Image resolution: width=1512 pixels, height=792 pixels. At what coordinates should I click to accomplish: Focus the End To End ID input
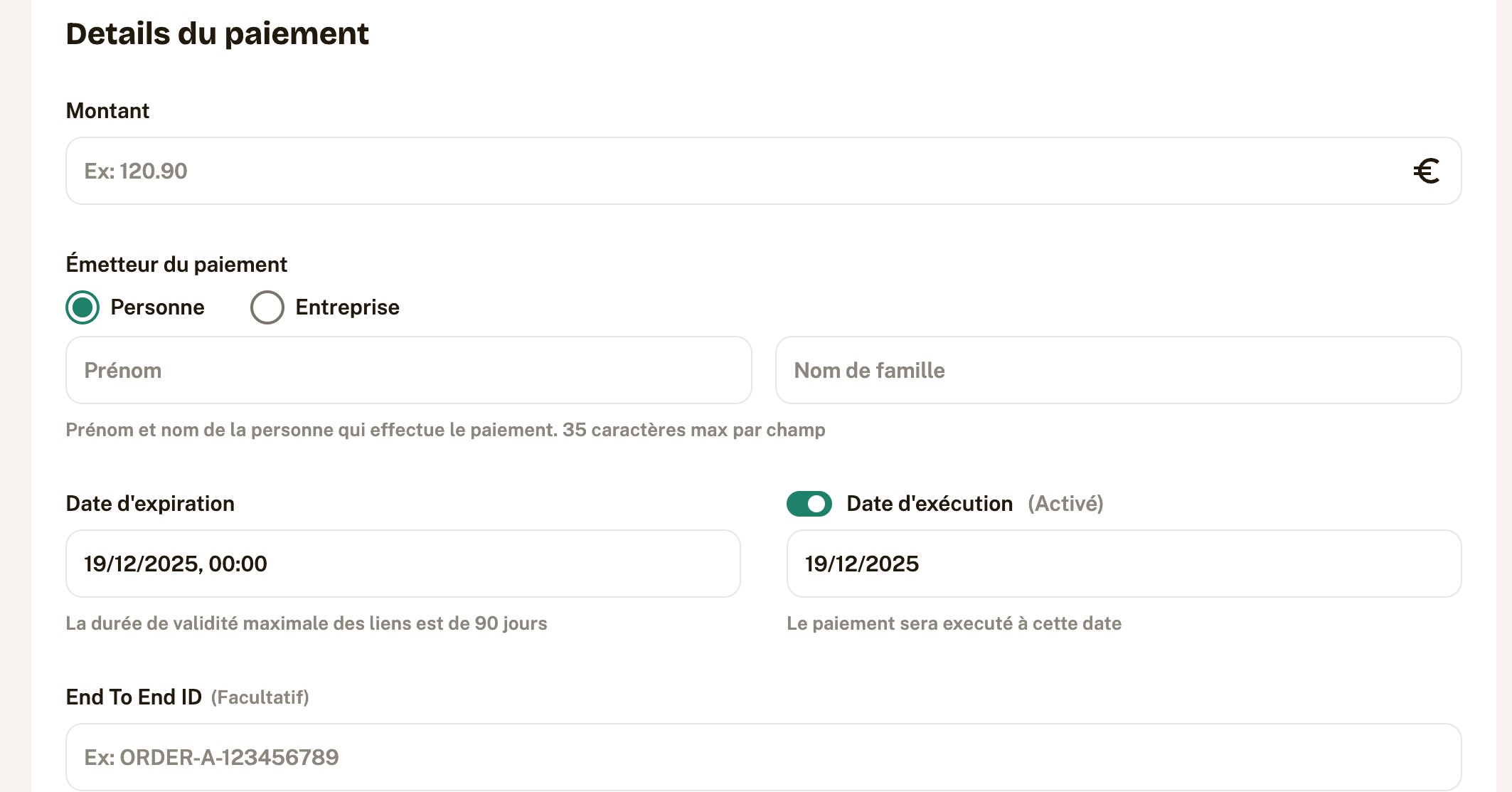(763, 757)
